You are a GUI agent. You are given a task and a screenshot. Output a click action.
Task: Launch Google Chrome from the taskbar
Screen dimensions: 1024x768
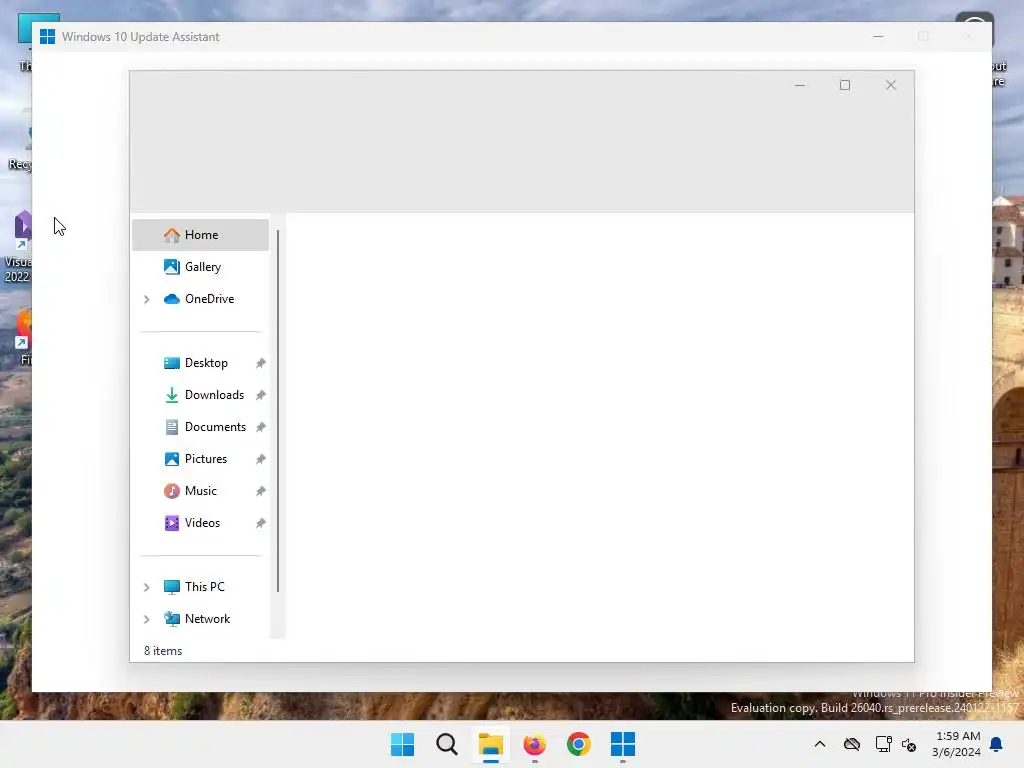tap(579, 744)
